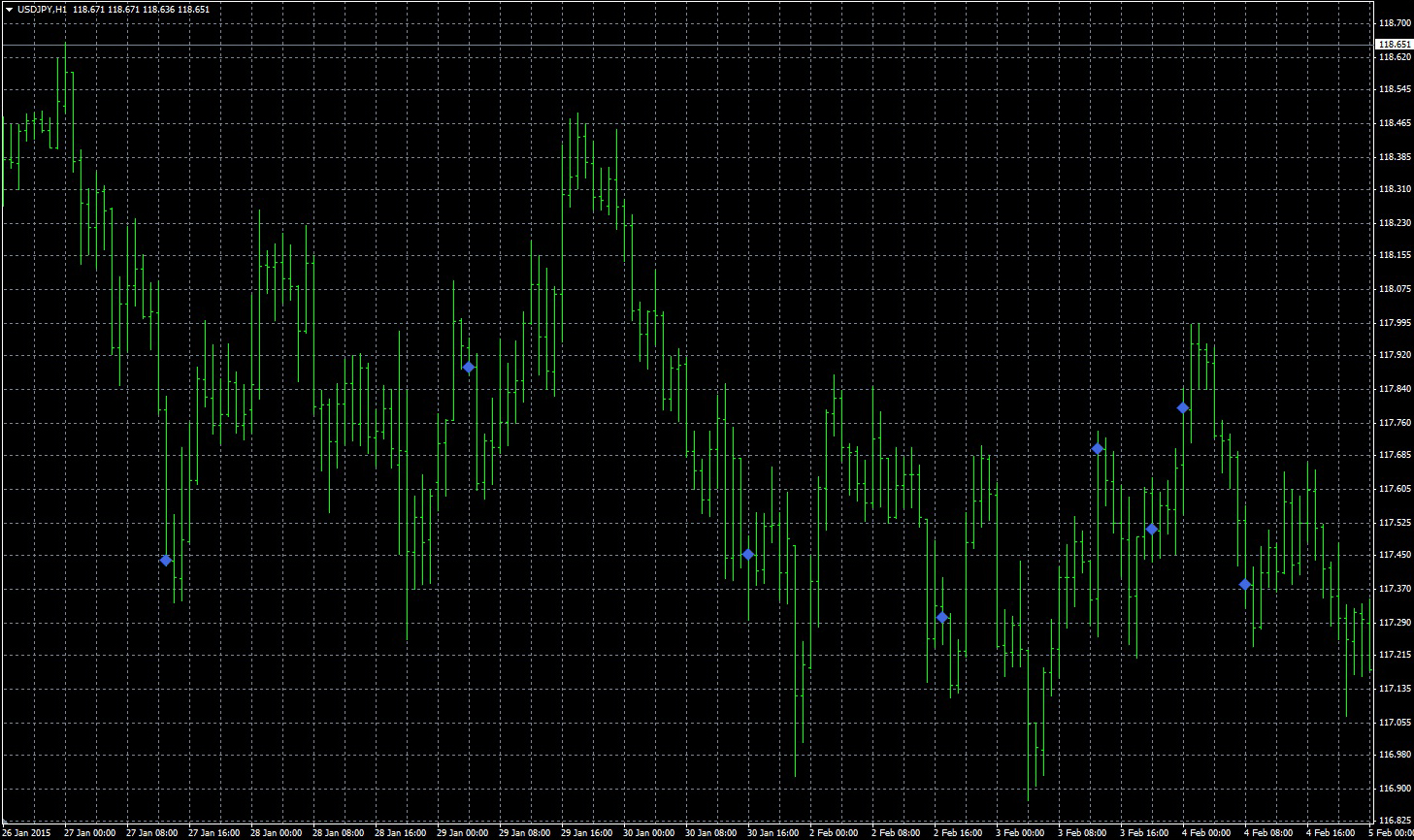Viewport: 1414px width, 840px height.
Task: Click the blue diamond at the 117.525 level
Action: coord(1152,530)
